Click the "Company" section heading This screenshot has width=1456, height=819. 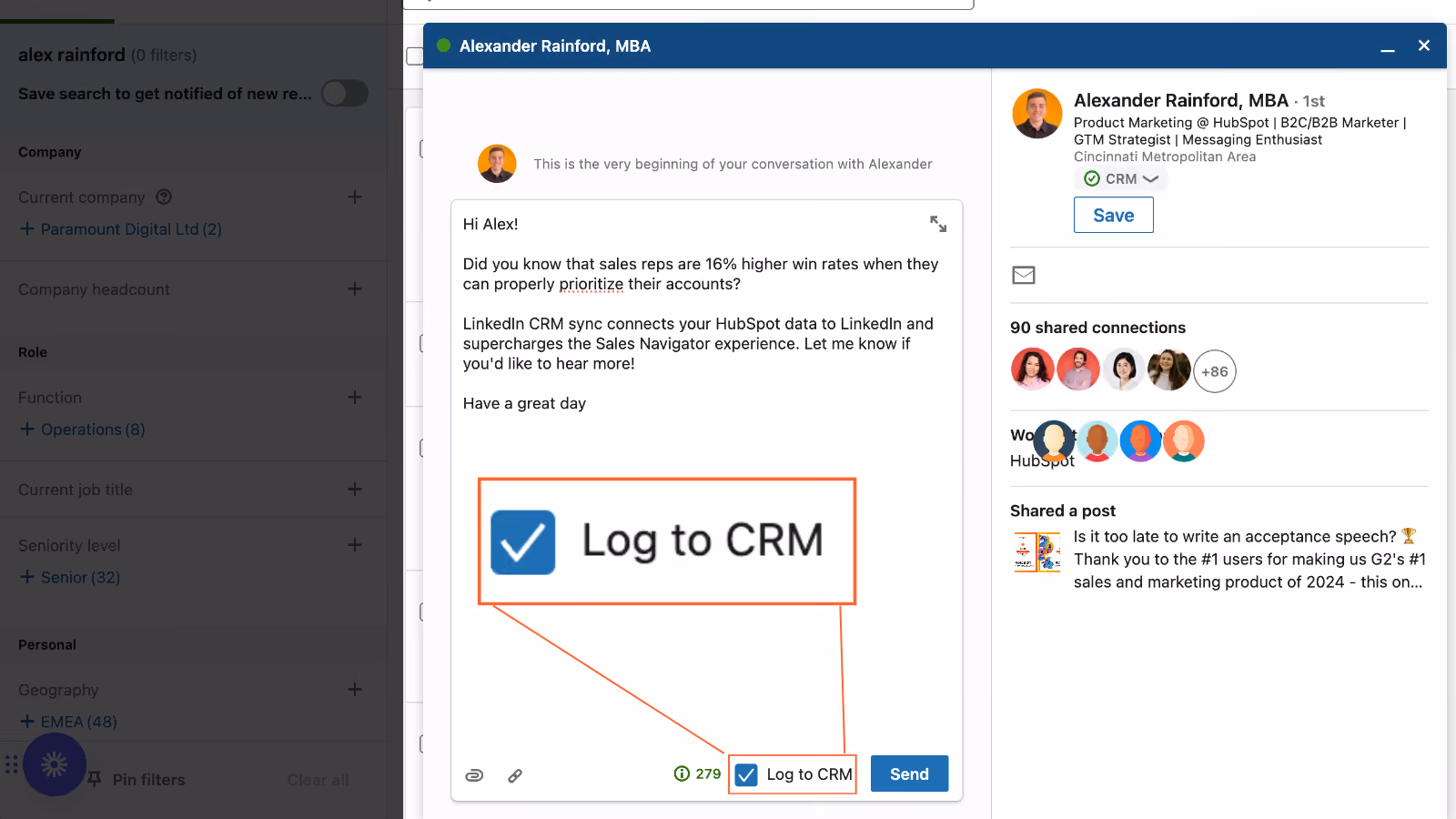[x=50, y=152]
